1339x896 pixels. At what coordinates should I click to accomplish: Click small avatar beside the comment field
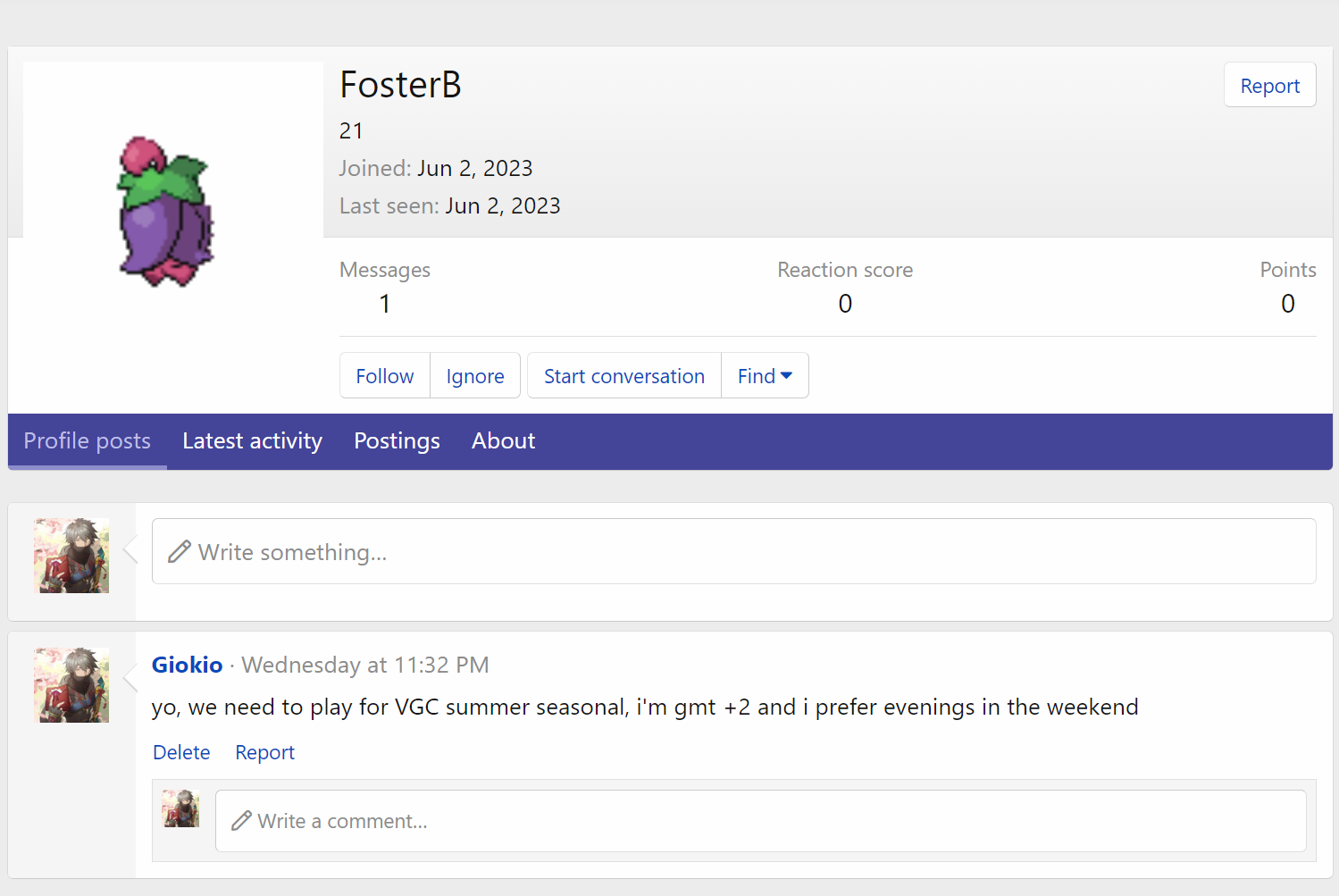180,808
